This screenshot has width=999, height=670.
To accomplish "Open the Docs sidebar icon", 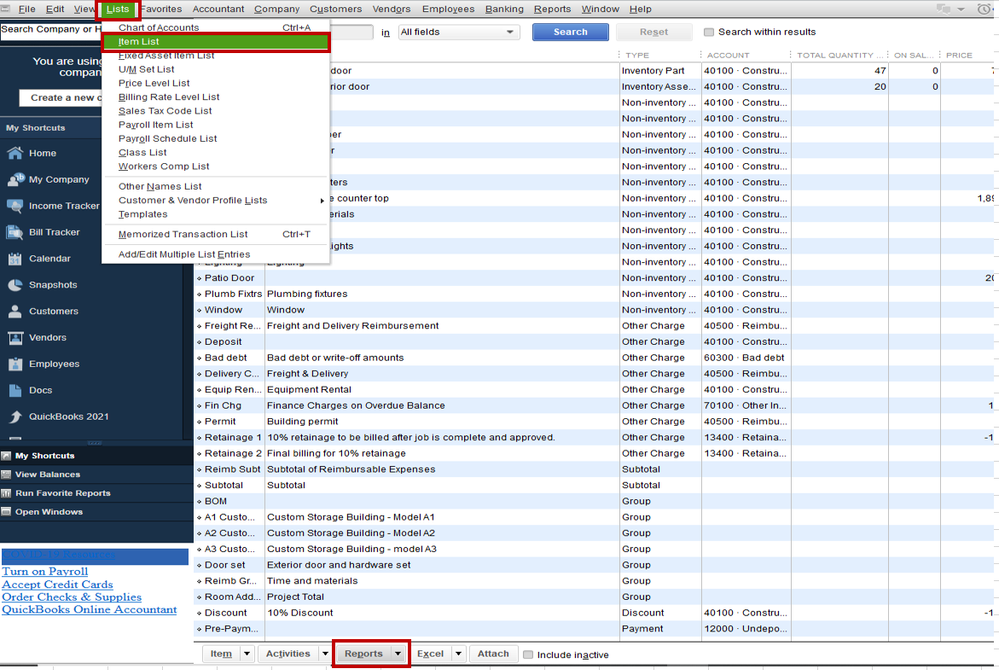I will [15, 390].
